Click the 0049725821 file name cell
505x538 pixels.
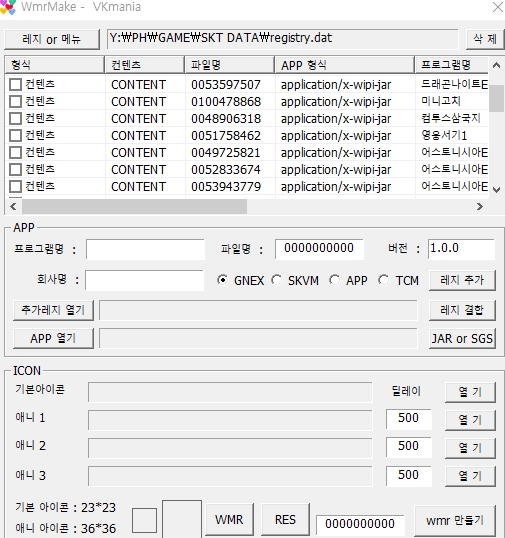[226, 153]
